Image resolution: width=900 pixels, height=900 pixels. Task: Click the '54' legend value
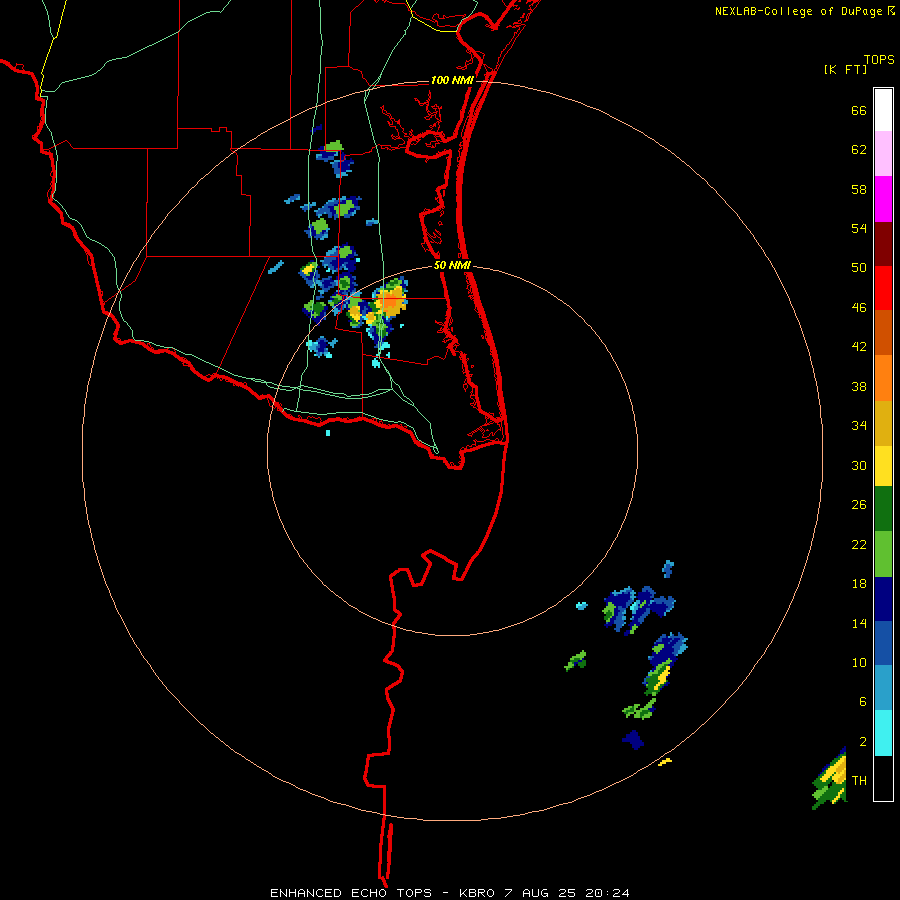tap(859, 228)
